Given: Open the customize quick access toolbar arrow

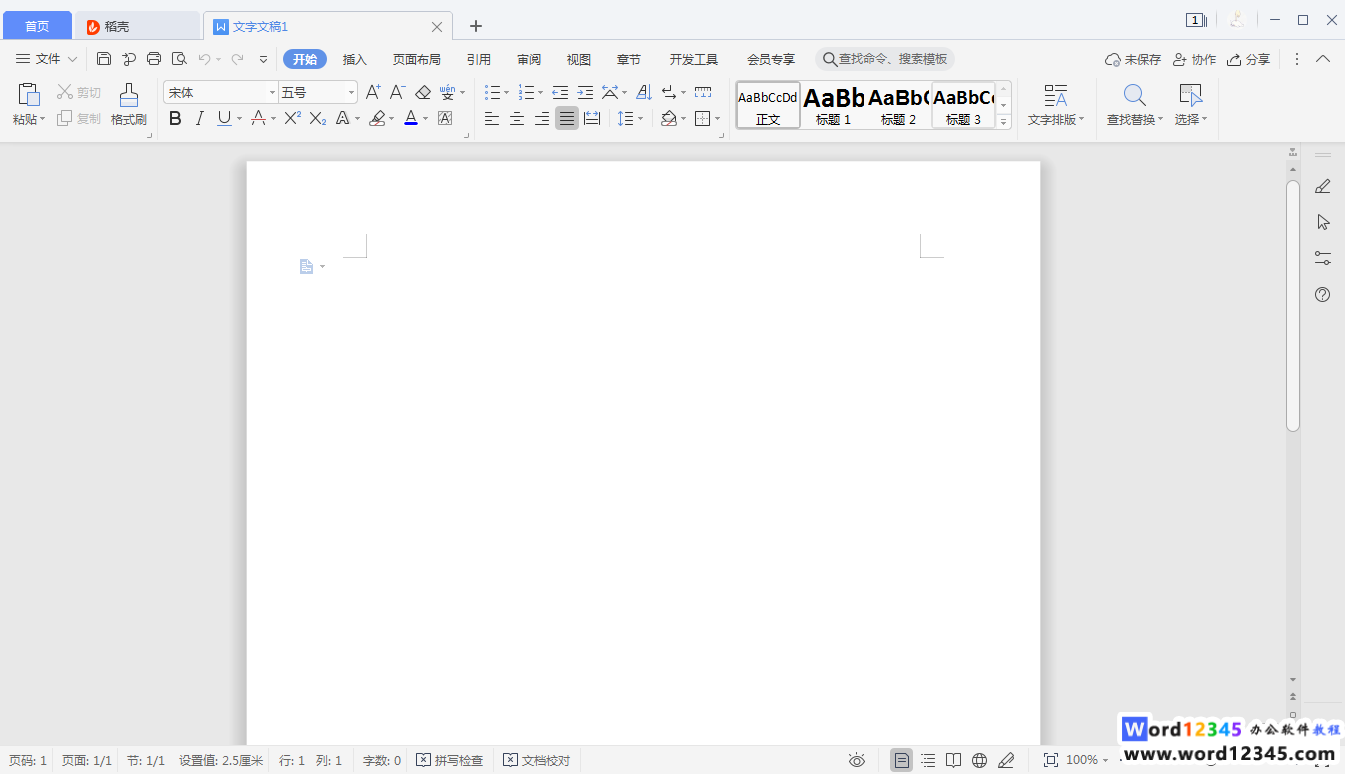Looking at the screenshot, I should (263, 59).
